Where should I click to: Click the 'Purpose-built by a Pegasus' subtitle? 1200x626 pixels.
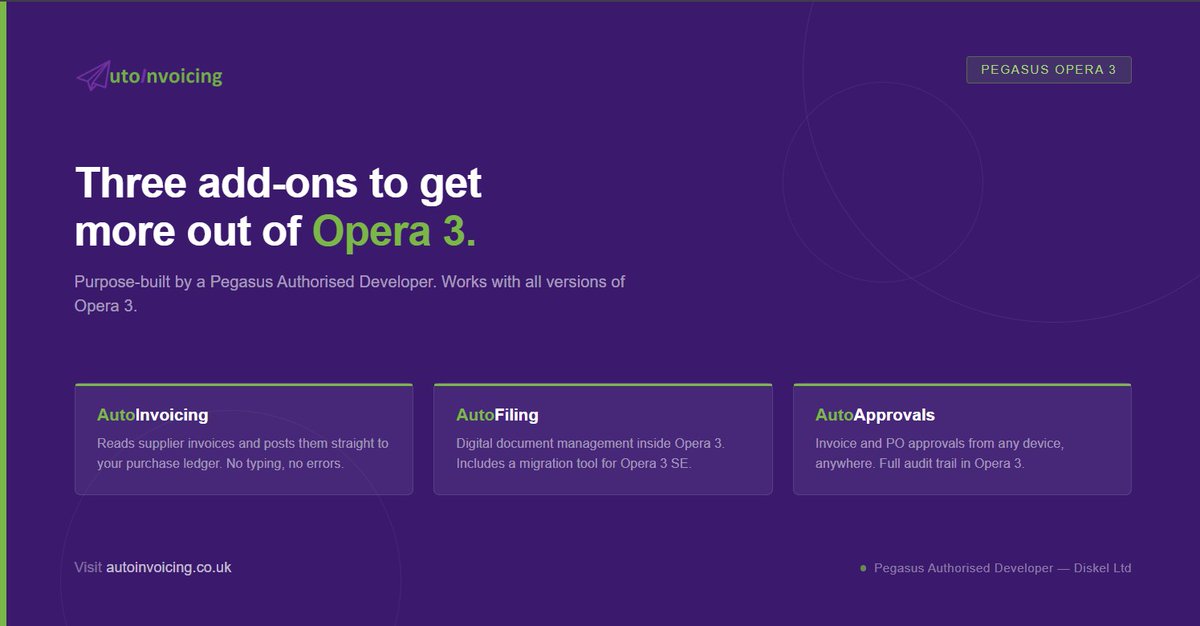(350, 294)
